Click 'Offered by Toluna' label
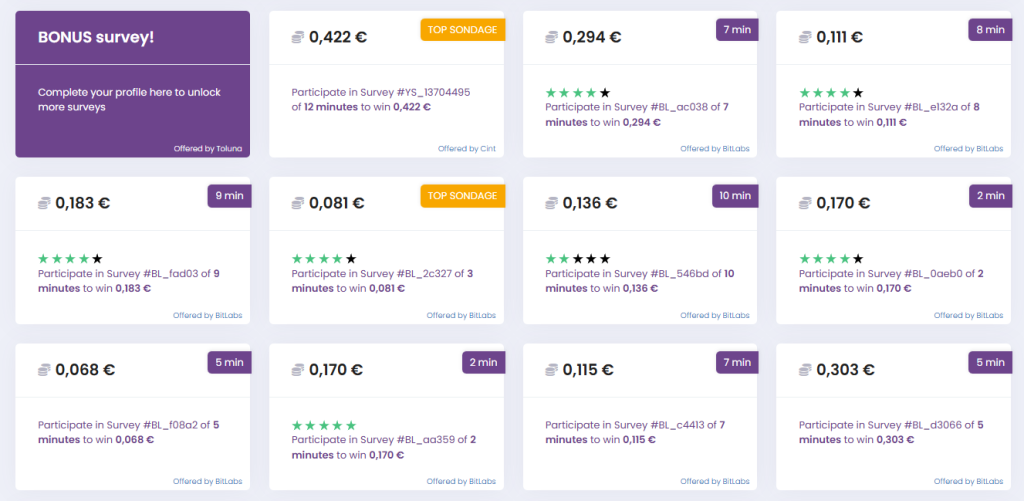 [207, 149]
